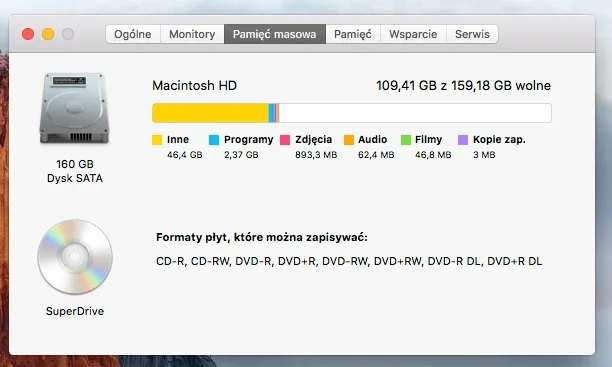Viewport: 612px width, 367px height.
Task: Click the green Filmy legend swatch
Action: click(406, 140)
